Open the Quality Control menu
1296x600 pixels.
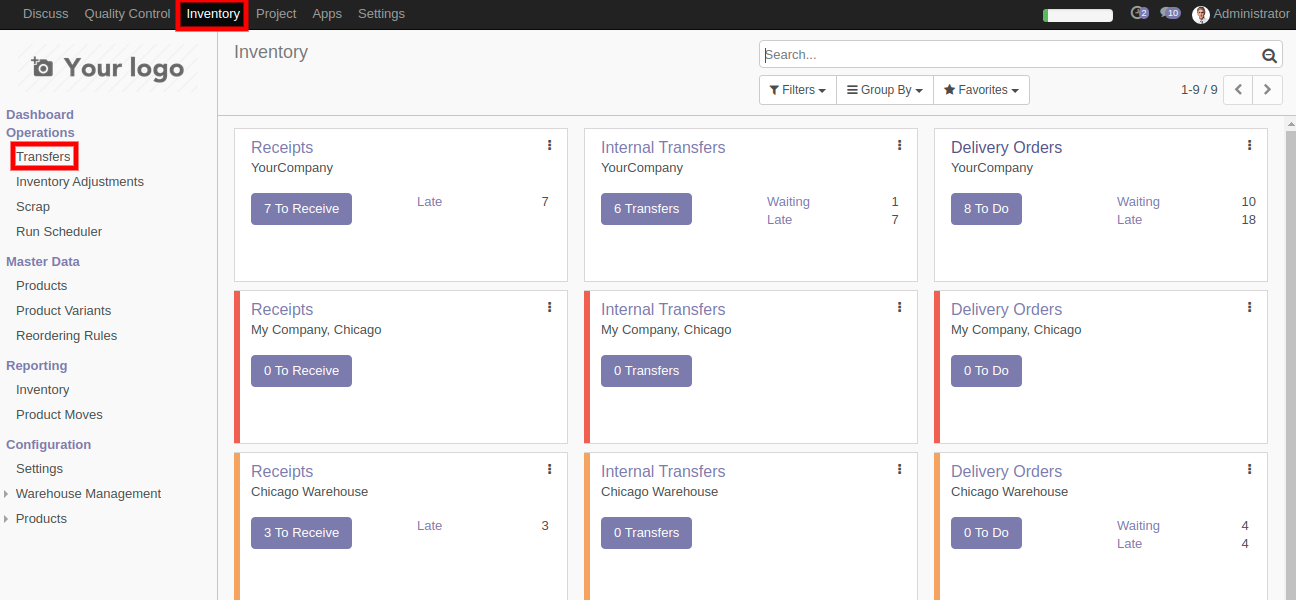(127, 14)
